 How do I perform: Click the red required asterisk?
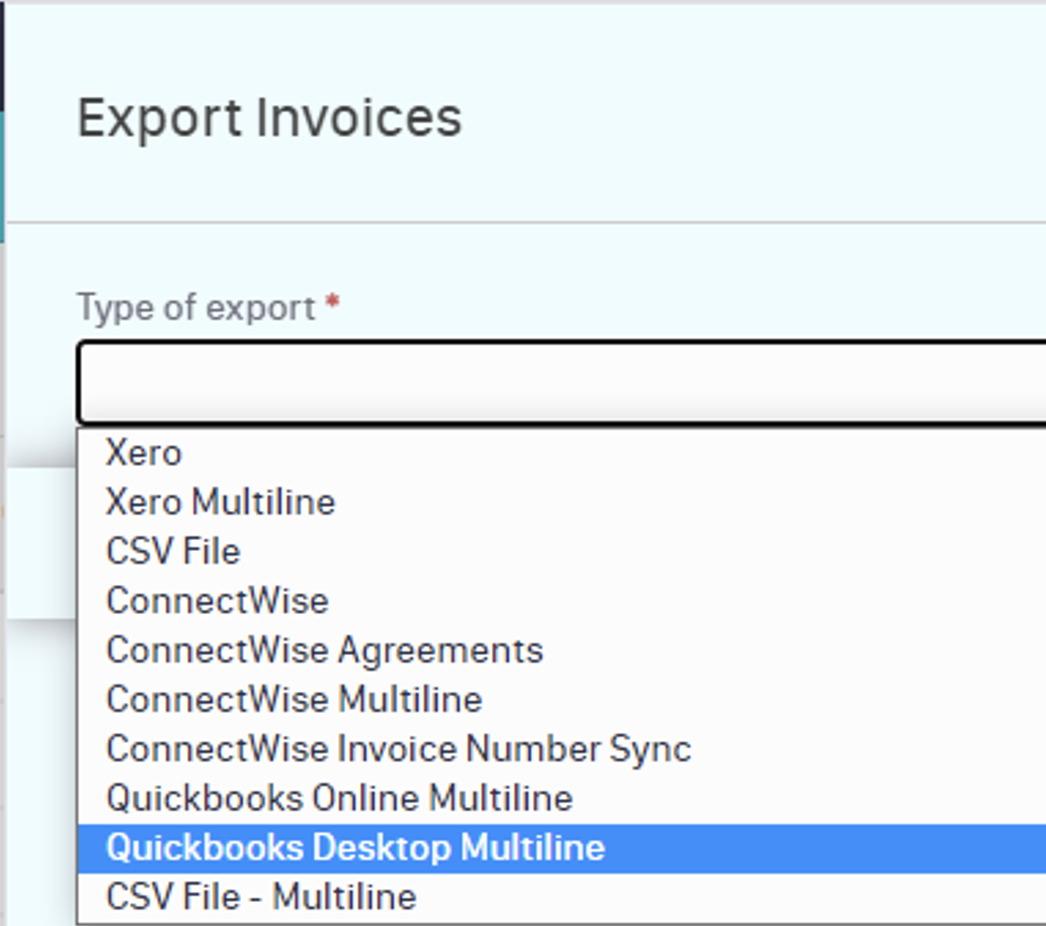pos(332,305)
